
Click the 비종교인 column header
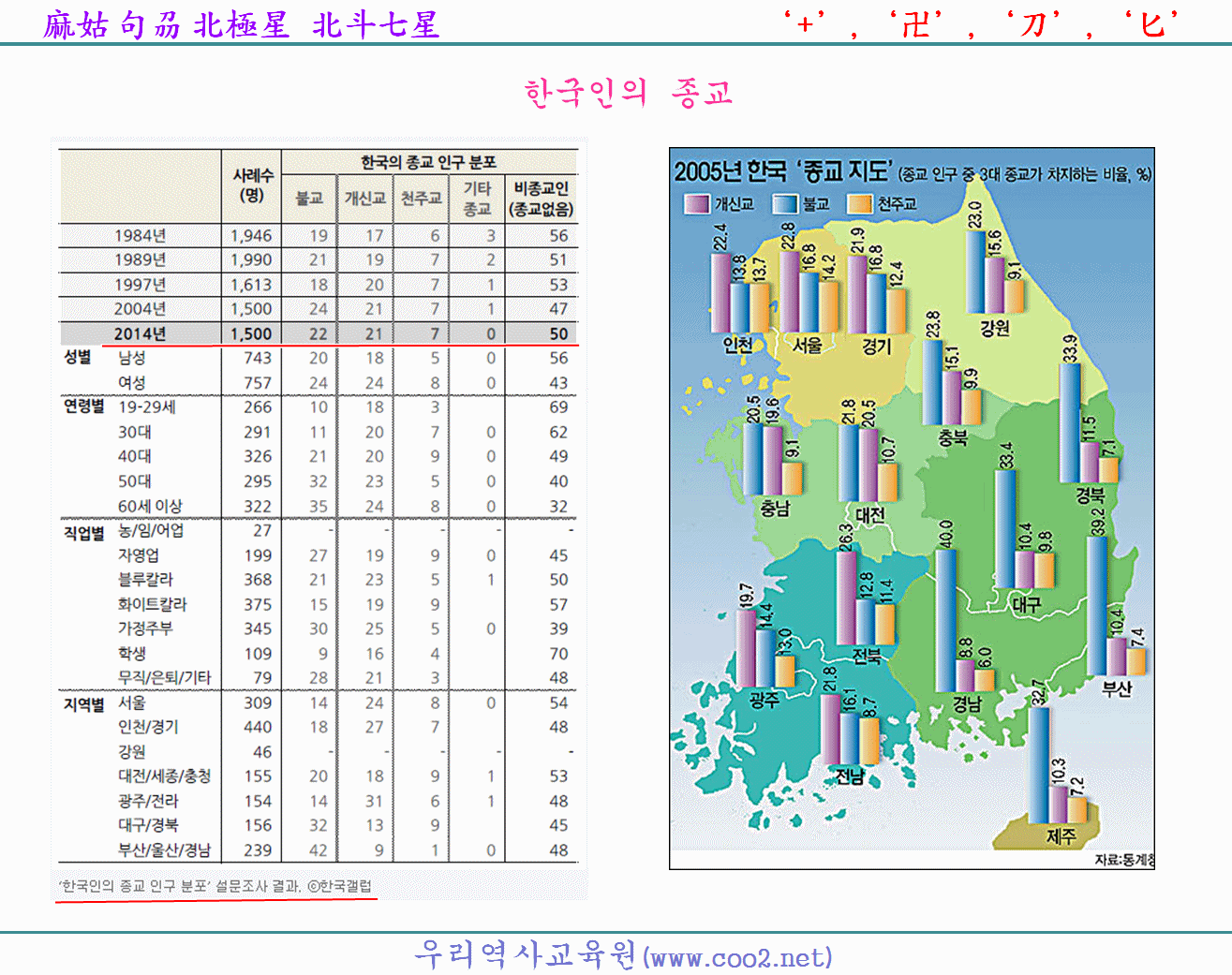tap(541, 199)
